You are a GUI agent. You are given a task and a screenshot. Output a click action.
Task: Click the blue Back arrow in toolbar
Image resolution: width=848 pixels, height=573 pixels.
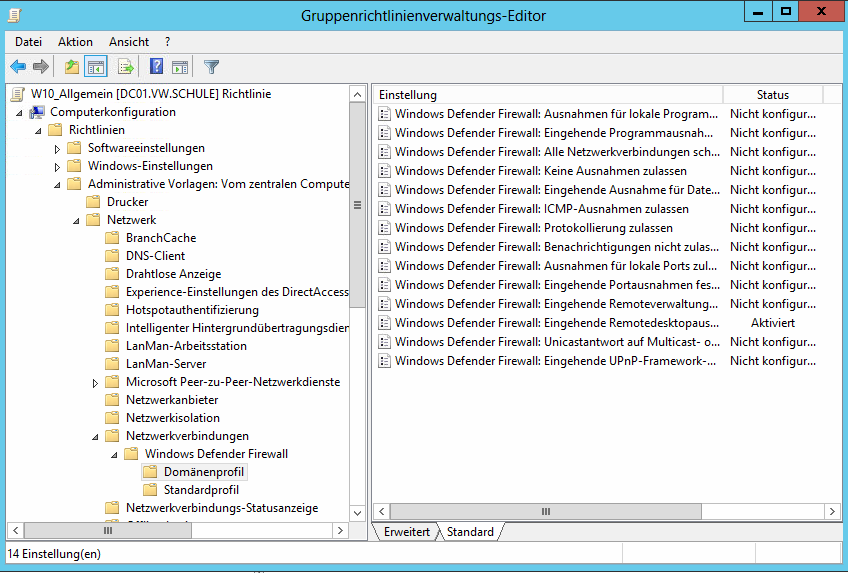coord(18,67)
